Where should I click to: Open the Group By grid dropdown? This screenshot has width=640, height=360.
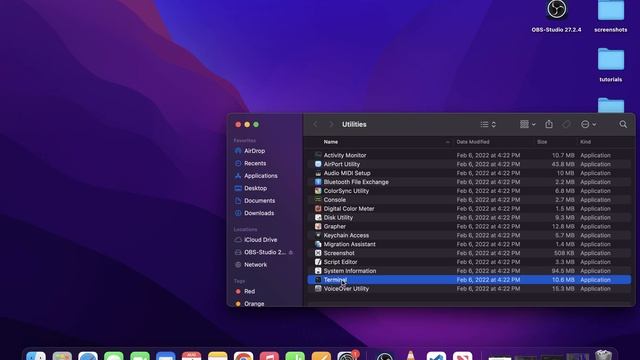tap(527, 124)
